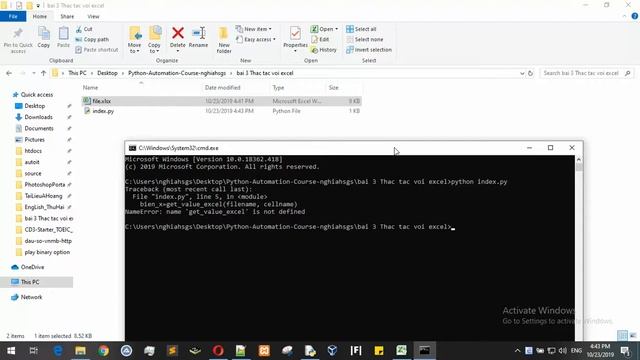This screenshot has height=360, width=640.
Task: Show hidden system tray icons
Action: (x=517, y=351)
